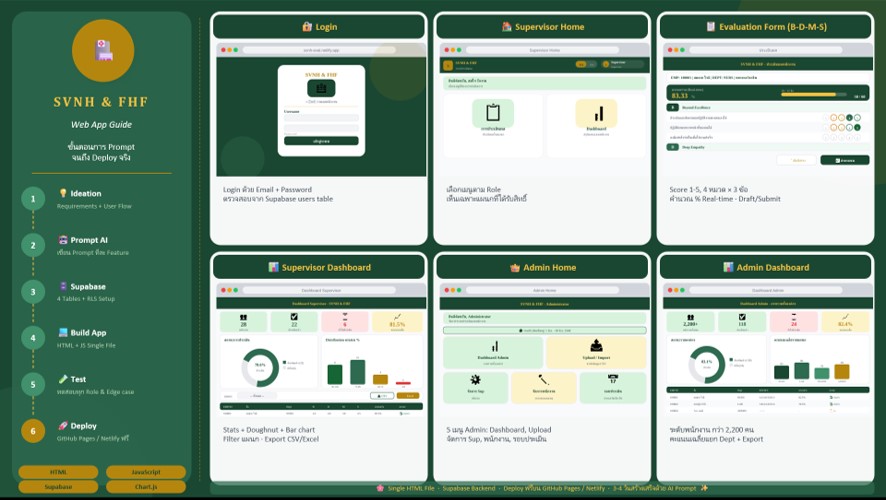Image resolution: width=886 pixels, height=500 pixels.
Task: Click the laptop icon beside Build App
Action: tap(63, 333)
